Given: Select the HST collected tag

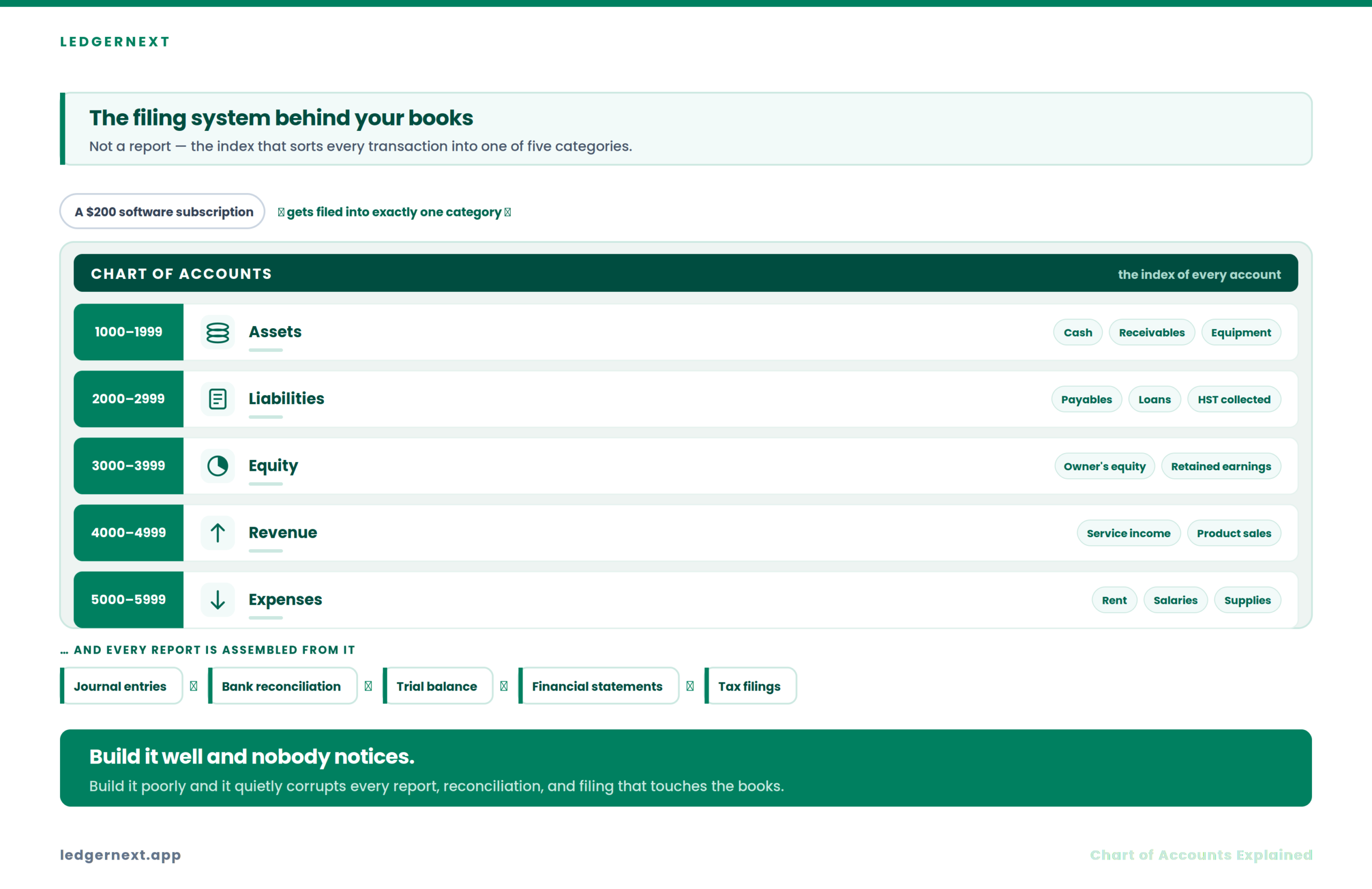Looking at the screenshot, I should coord(1234,399).
